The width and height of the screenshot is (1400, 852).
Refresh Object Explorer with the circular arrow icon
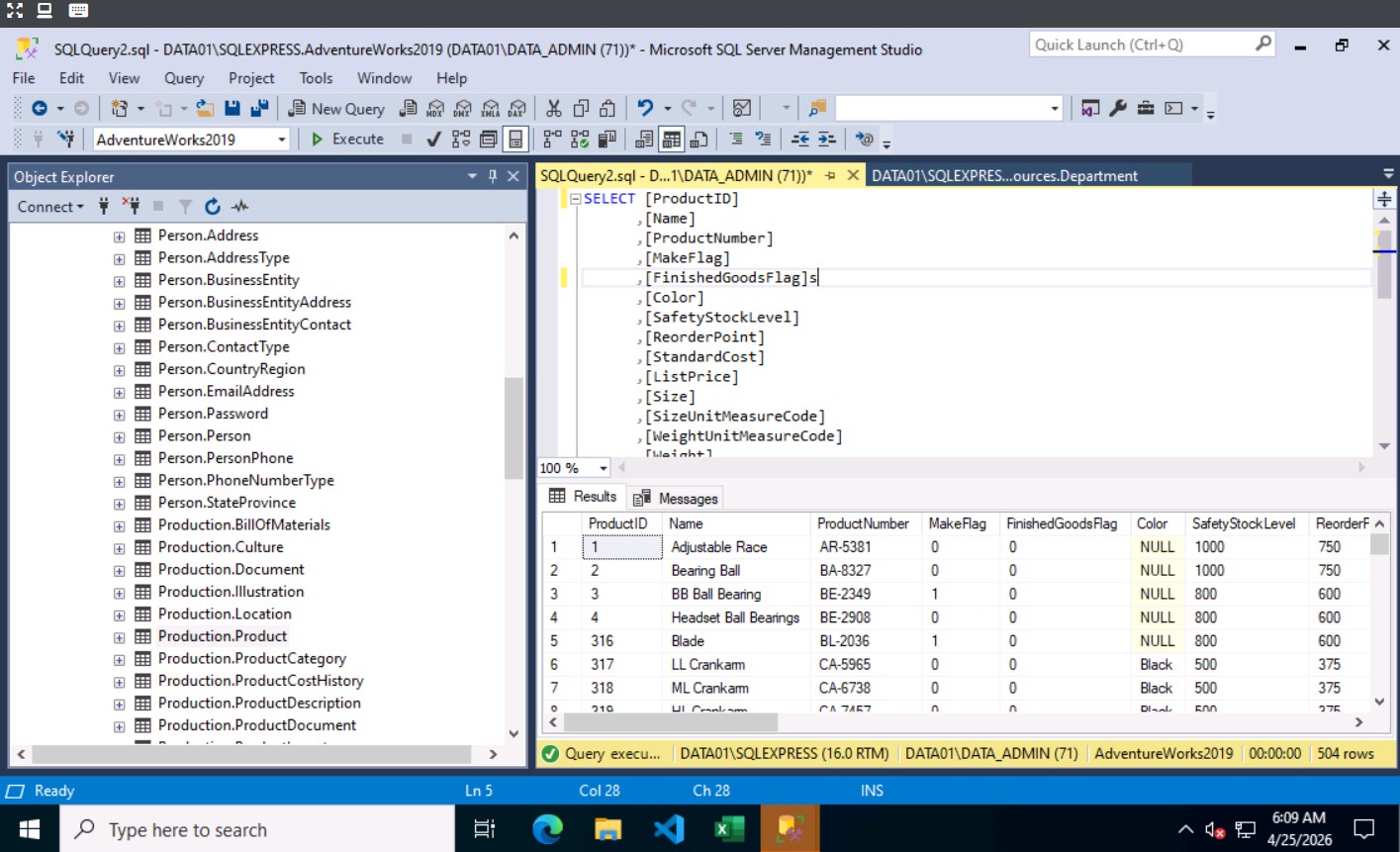pyautogui.click(x=212, y=207)
